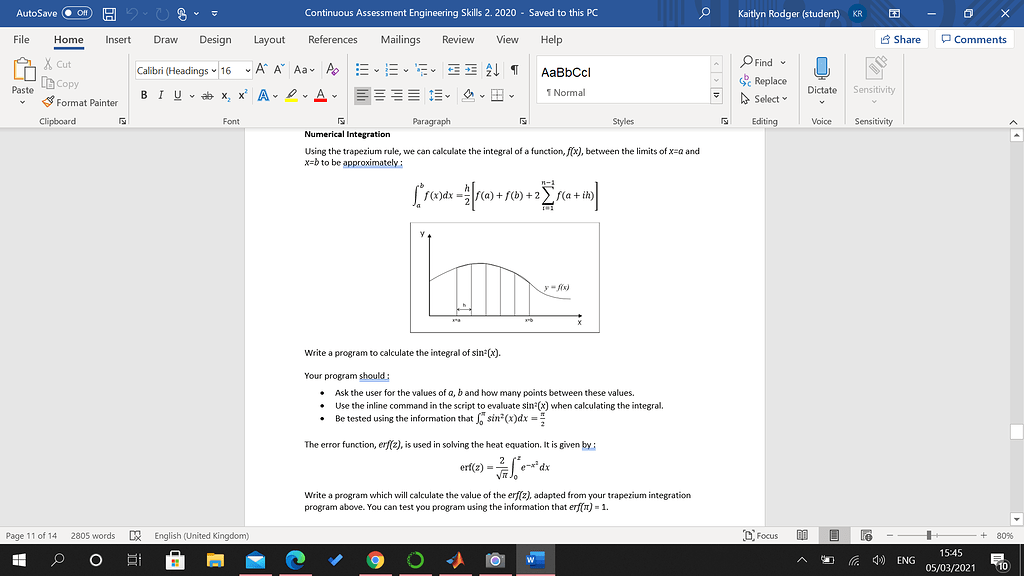Toggle Bold formatting

point(144,95)
